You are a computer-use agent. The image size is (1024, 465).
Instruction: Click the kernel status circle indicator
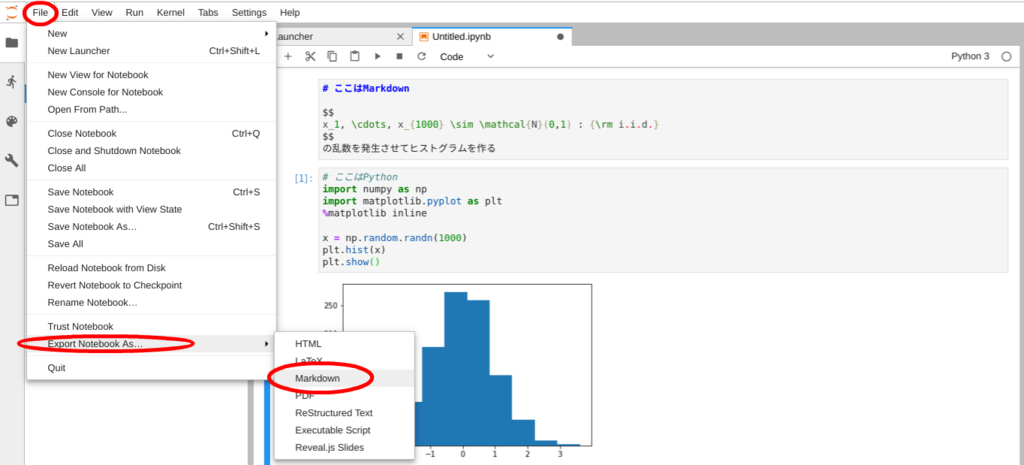[1006, 57]
